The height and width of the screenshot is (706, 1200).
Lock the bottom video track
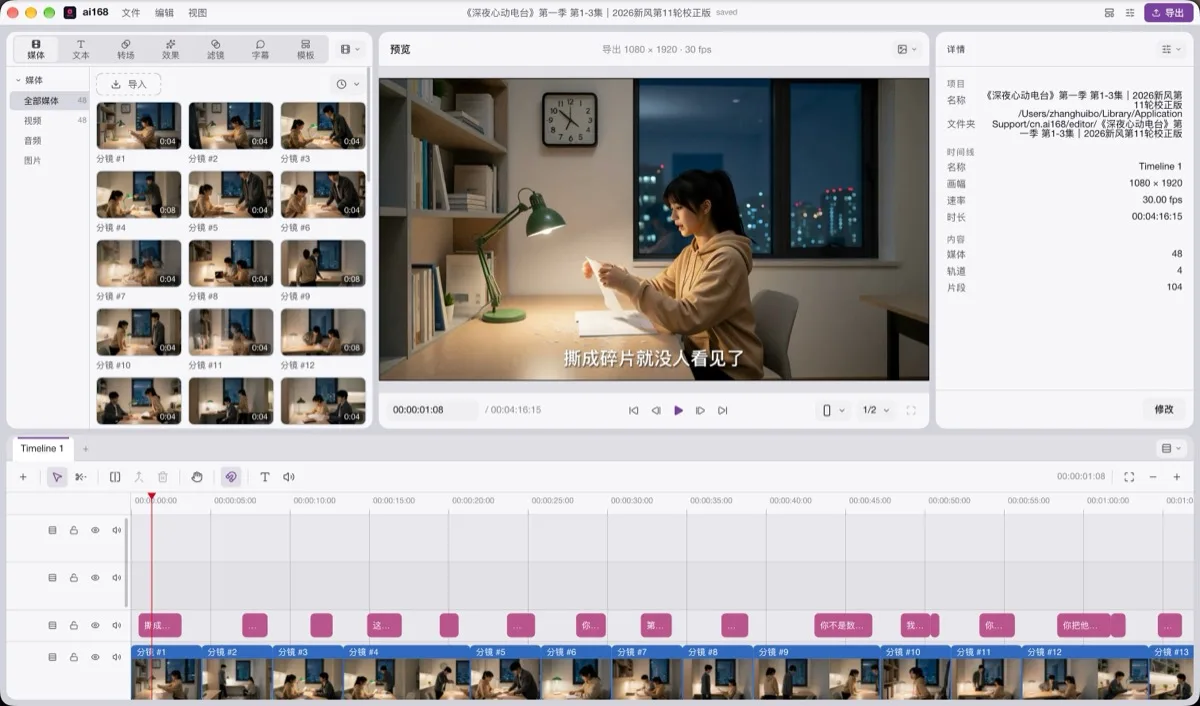74,657
